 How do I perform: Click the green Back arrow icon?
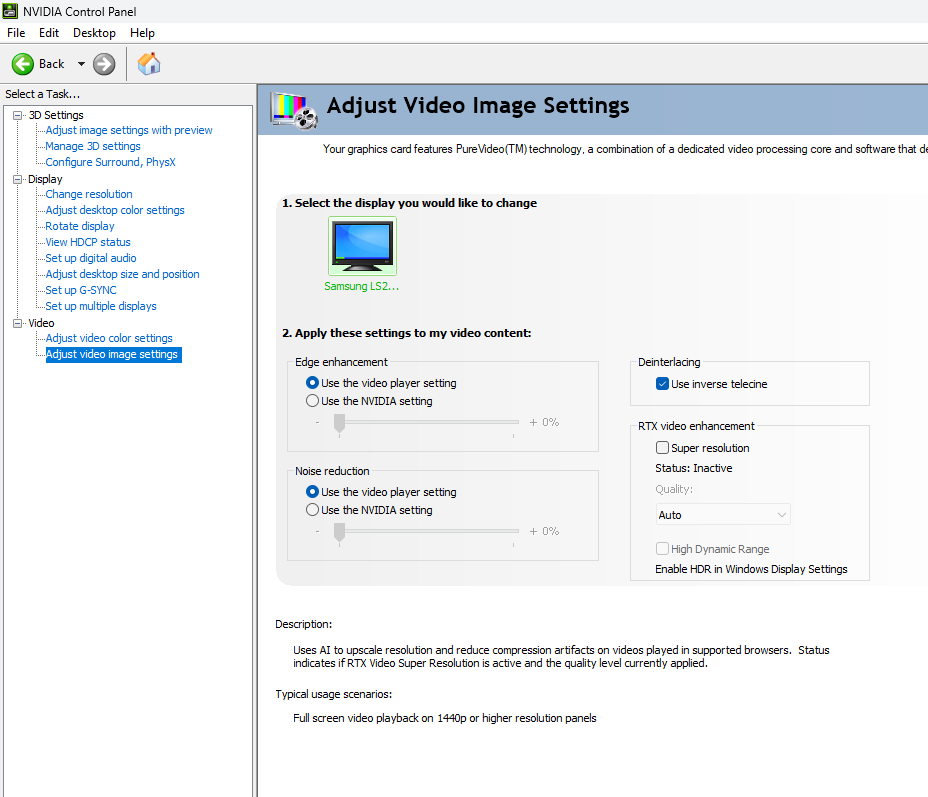tap(23, 64)
